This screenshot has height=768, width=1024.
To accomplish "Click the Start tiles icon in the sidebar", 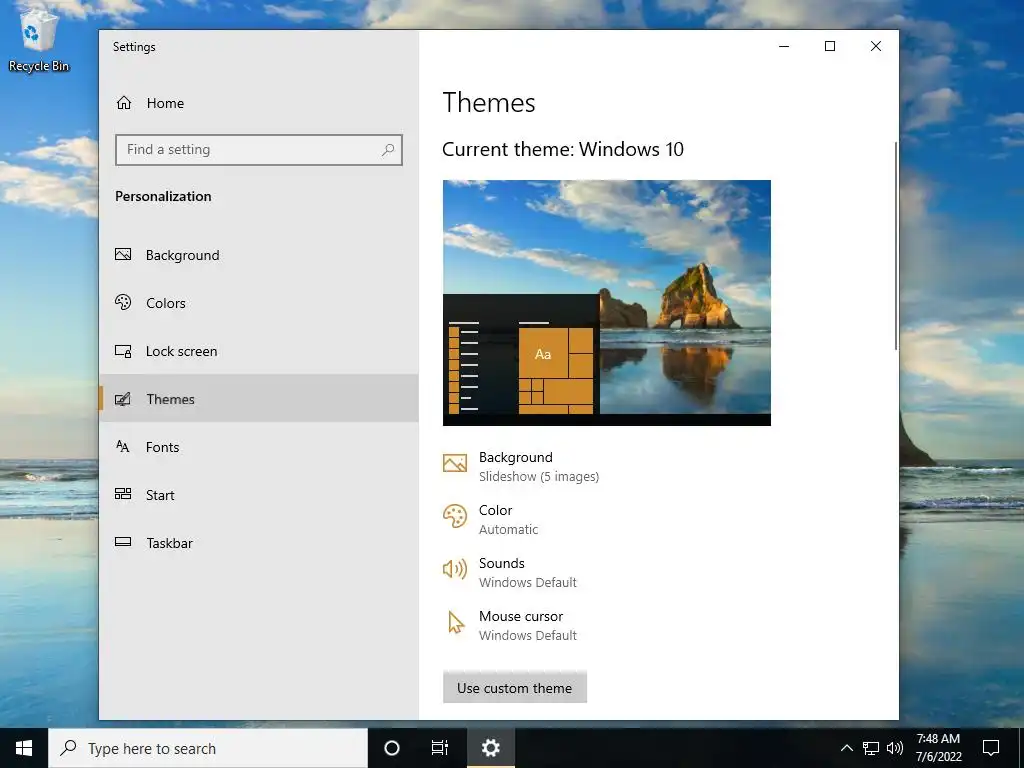I will click(x=123, y=494).
